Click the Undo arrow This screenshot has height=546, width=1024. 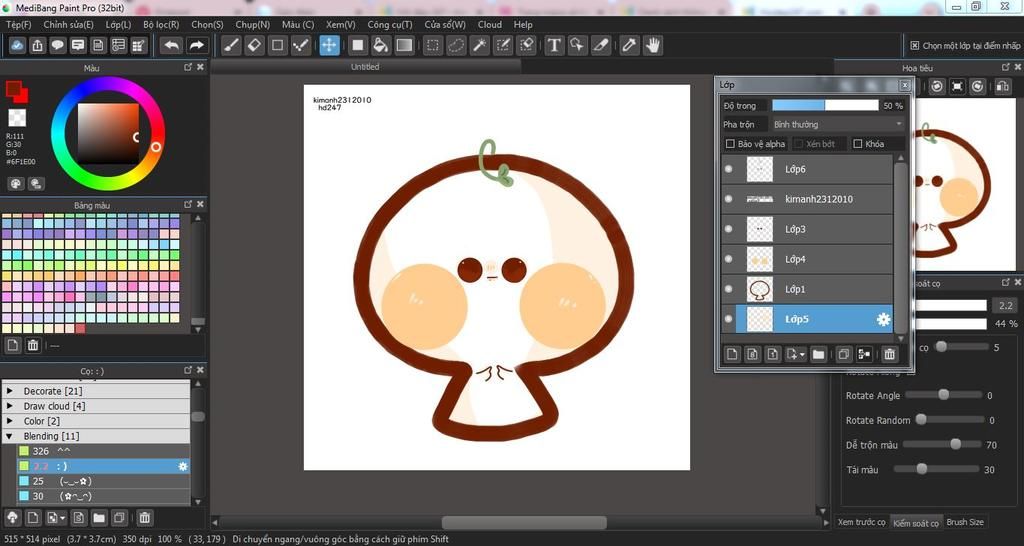point(172,45)
